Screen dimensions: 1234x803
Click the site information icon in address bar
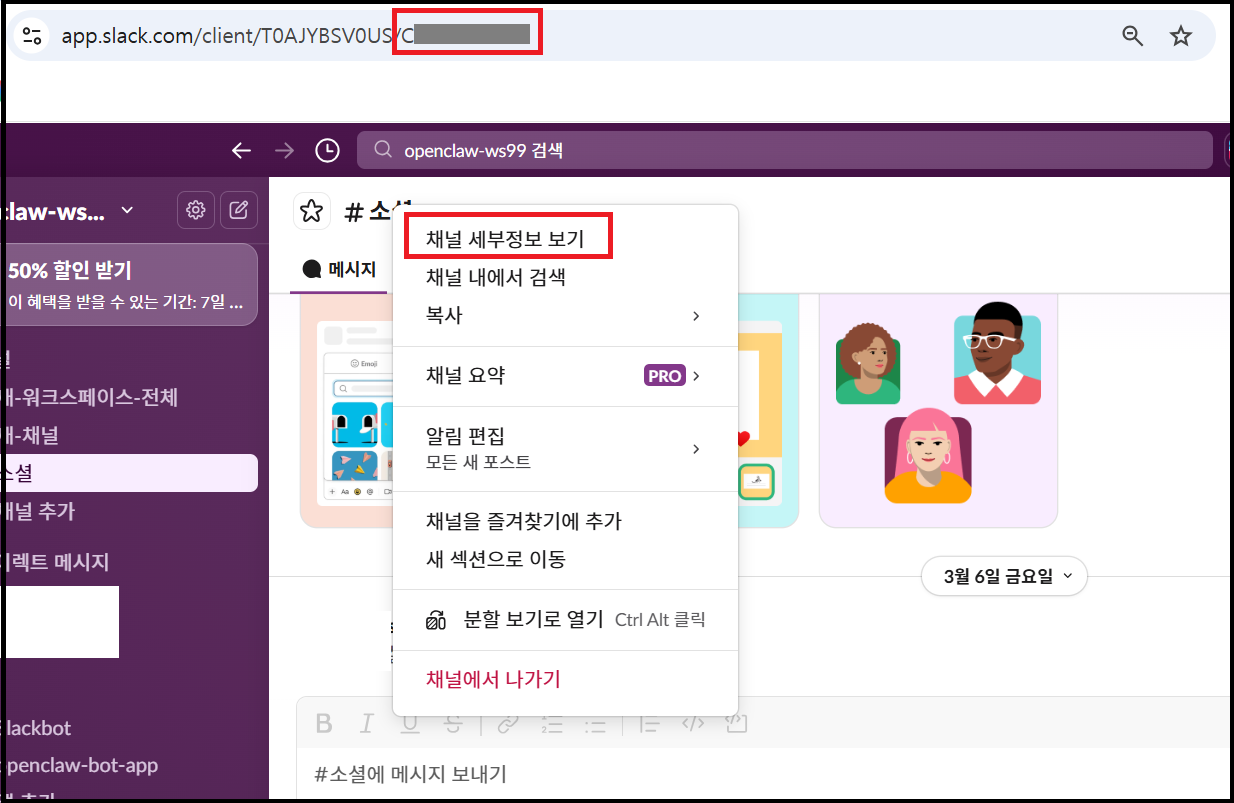coord(32,36)
